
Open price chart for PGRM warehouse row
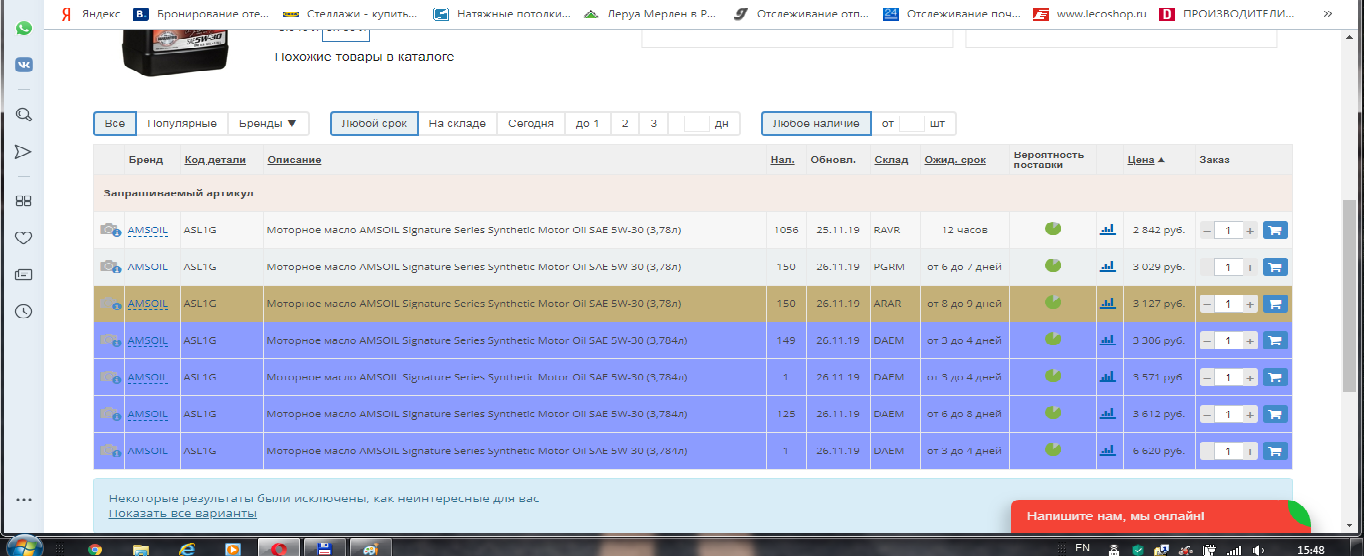(1107, 267)
